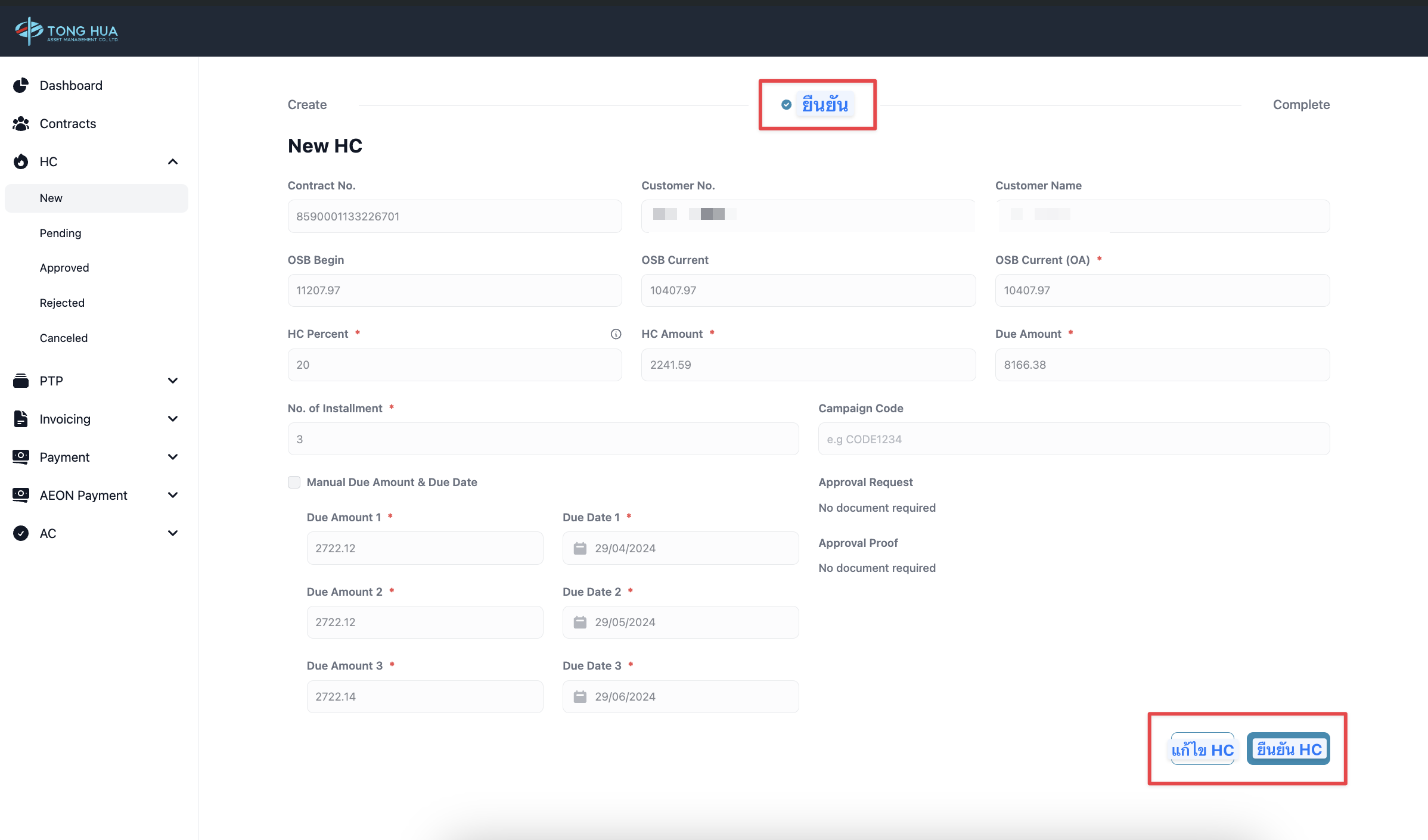The image size is (1428, 840).
Task: Open the Due Date 3 calendar icon
Action: pos(580,696)
